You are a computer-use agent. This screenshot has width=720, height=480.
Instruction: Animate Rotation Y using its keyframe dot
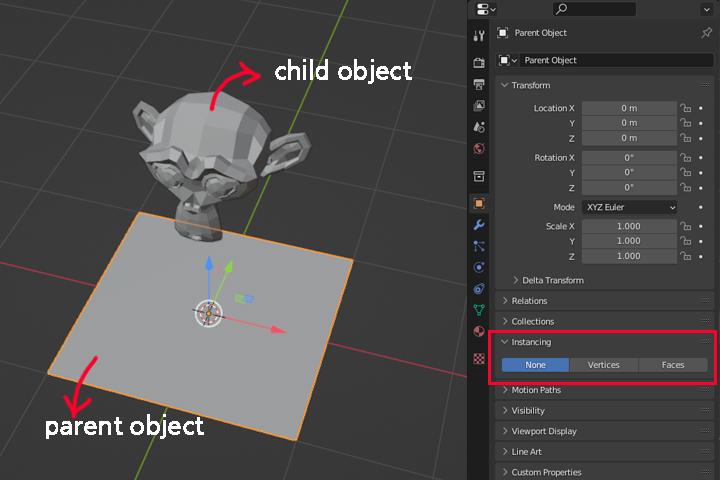[x=701, y=173]
